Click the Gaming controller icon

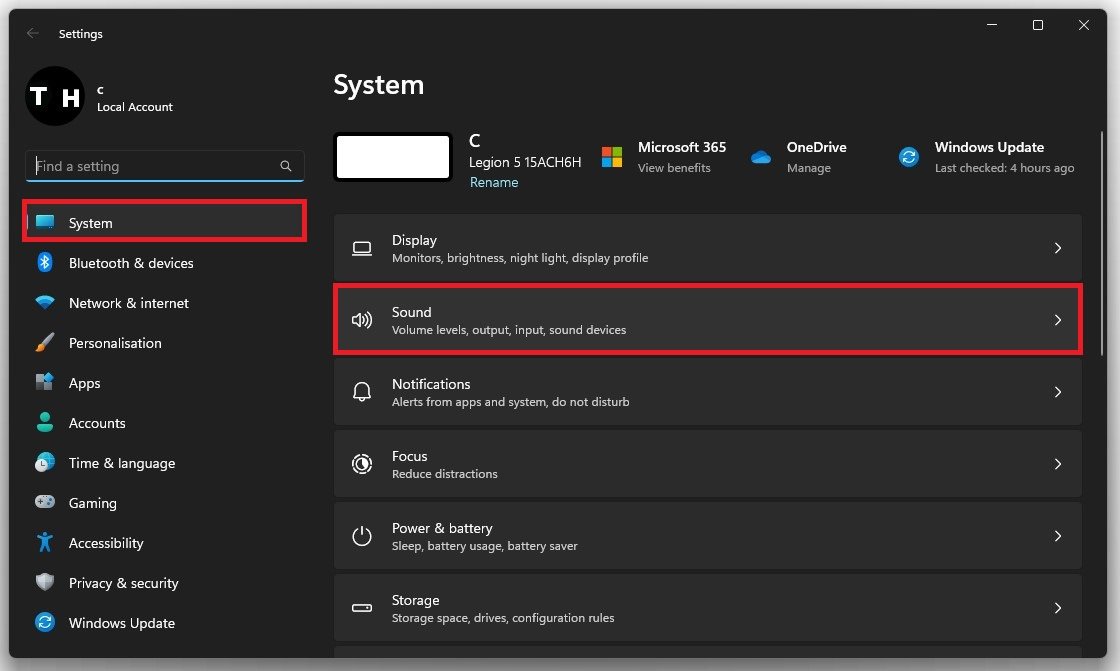click(x=45, y=503)
